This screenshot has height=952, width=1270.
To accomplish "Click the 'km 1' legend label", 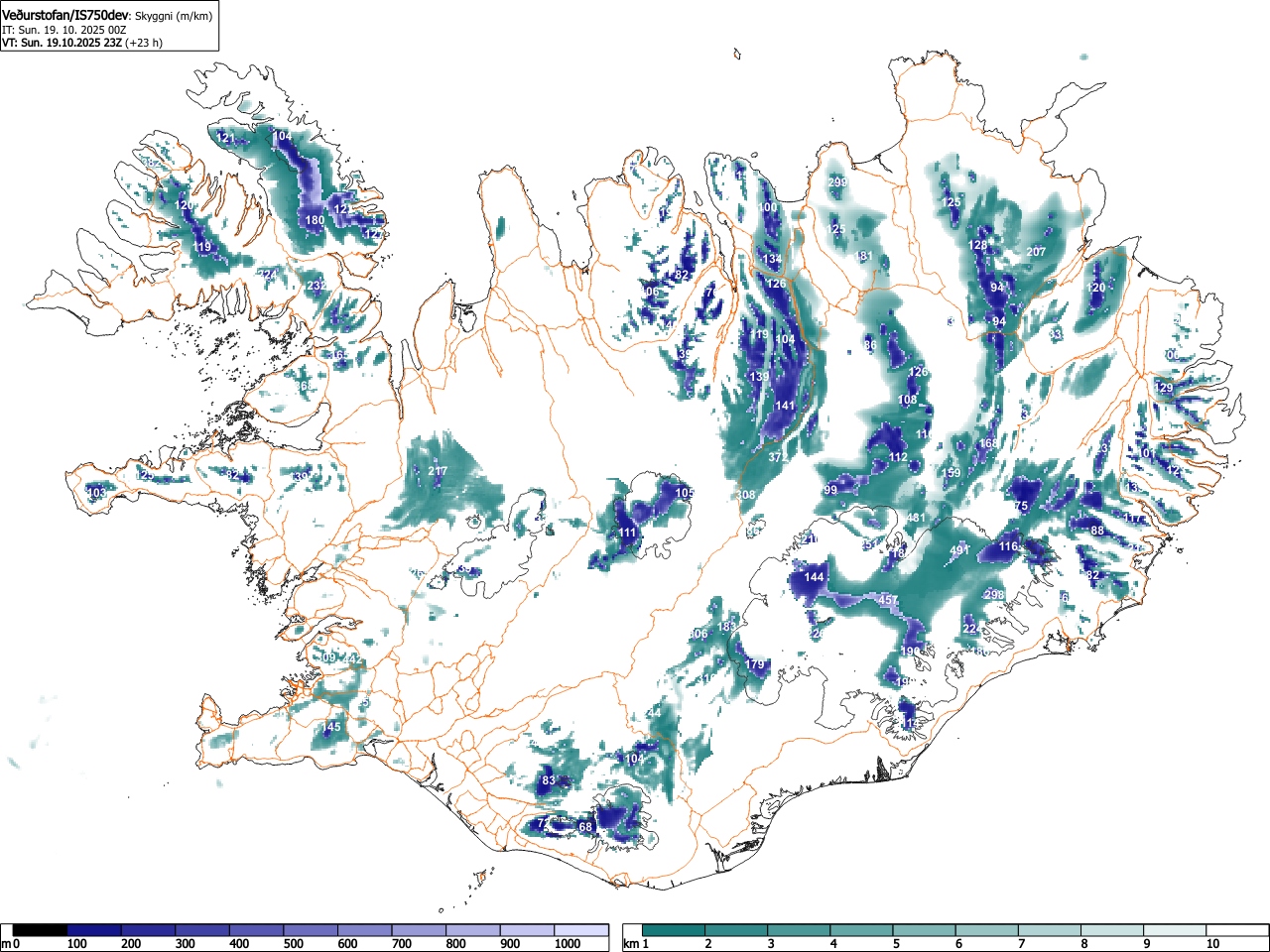I will 635,944.
